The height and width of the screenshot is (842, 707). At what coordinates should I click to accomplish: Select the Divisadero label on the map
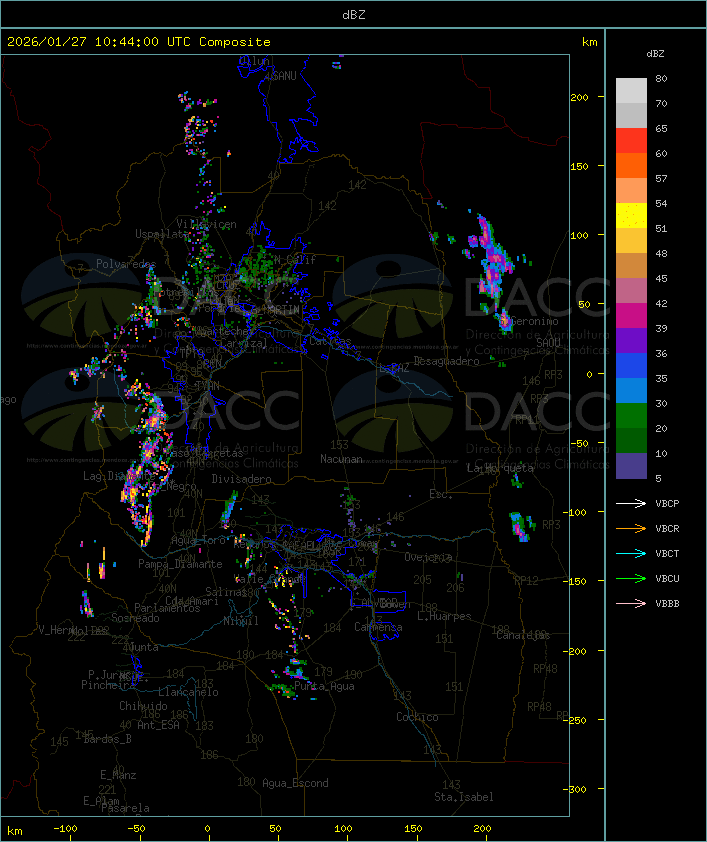tap(241, 479)
